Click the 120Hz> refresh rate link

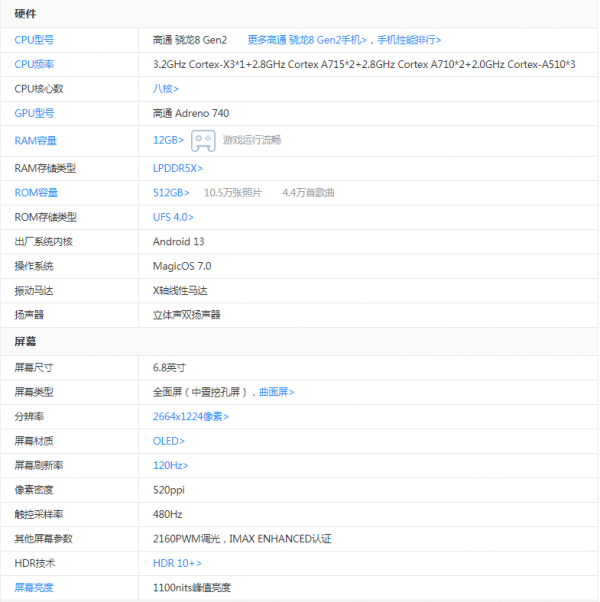(x=170, y=465)
